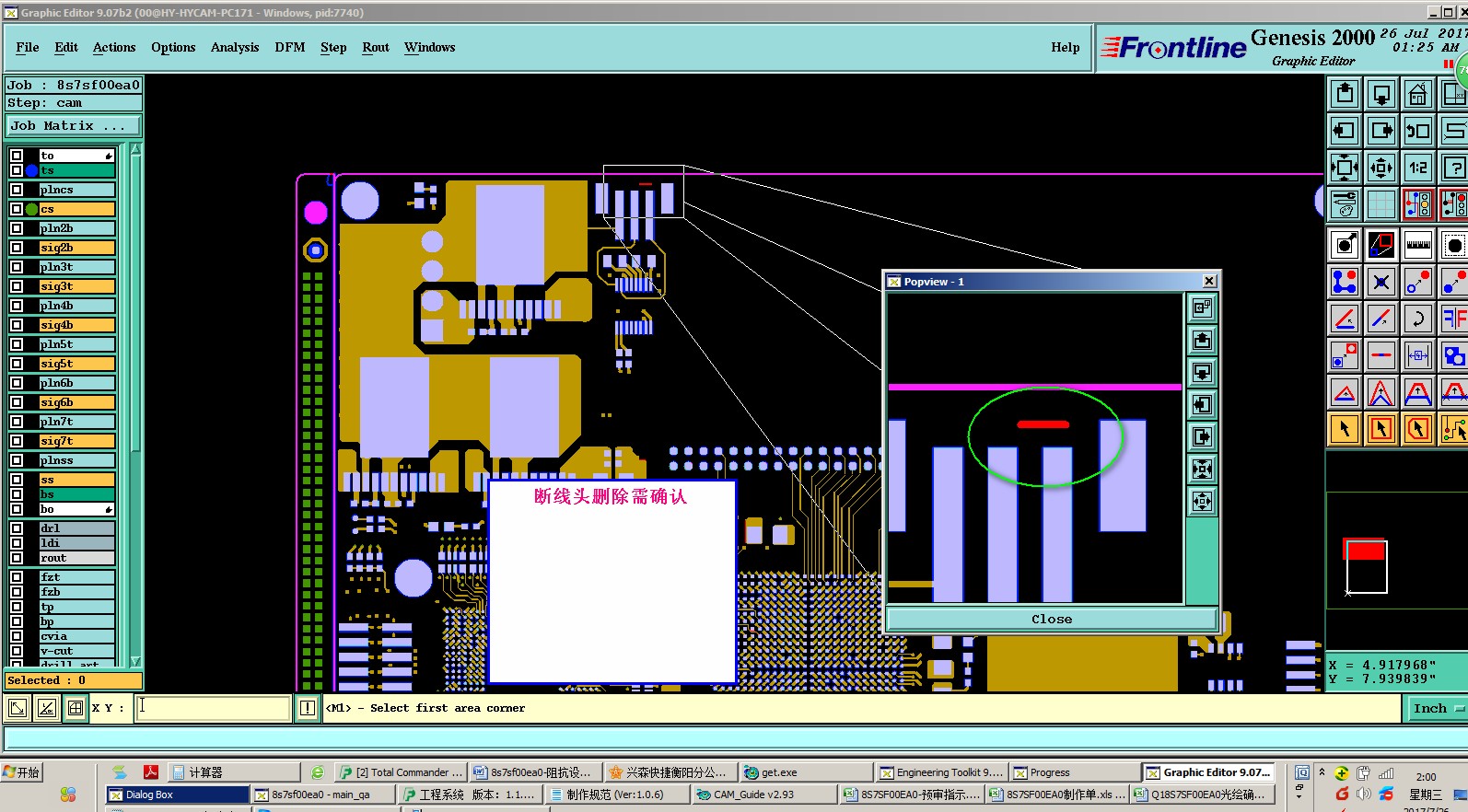Select the break line tool

1381,355
